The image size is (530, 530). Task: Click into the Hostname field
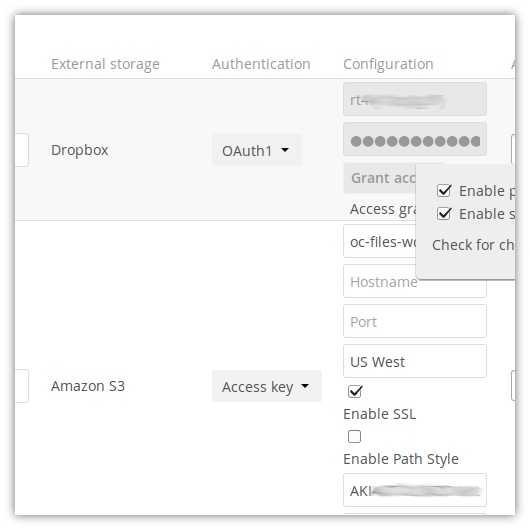[x=415, y=281]
